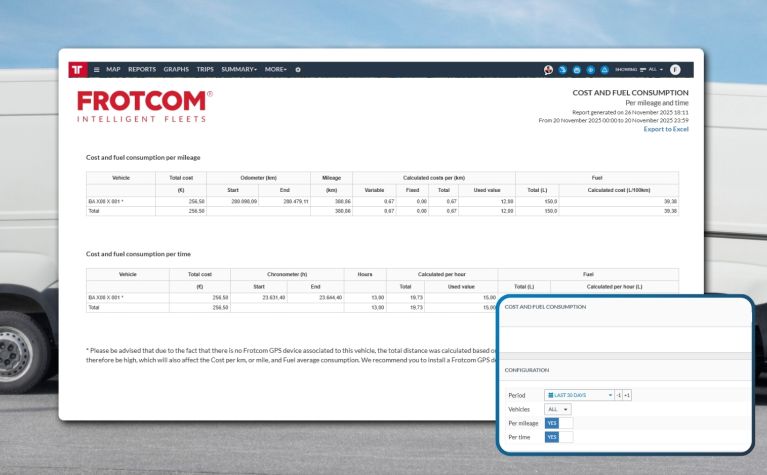Click Total row label in mileage table
767x475 pixels.
93,211
